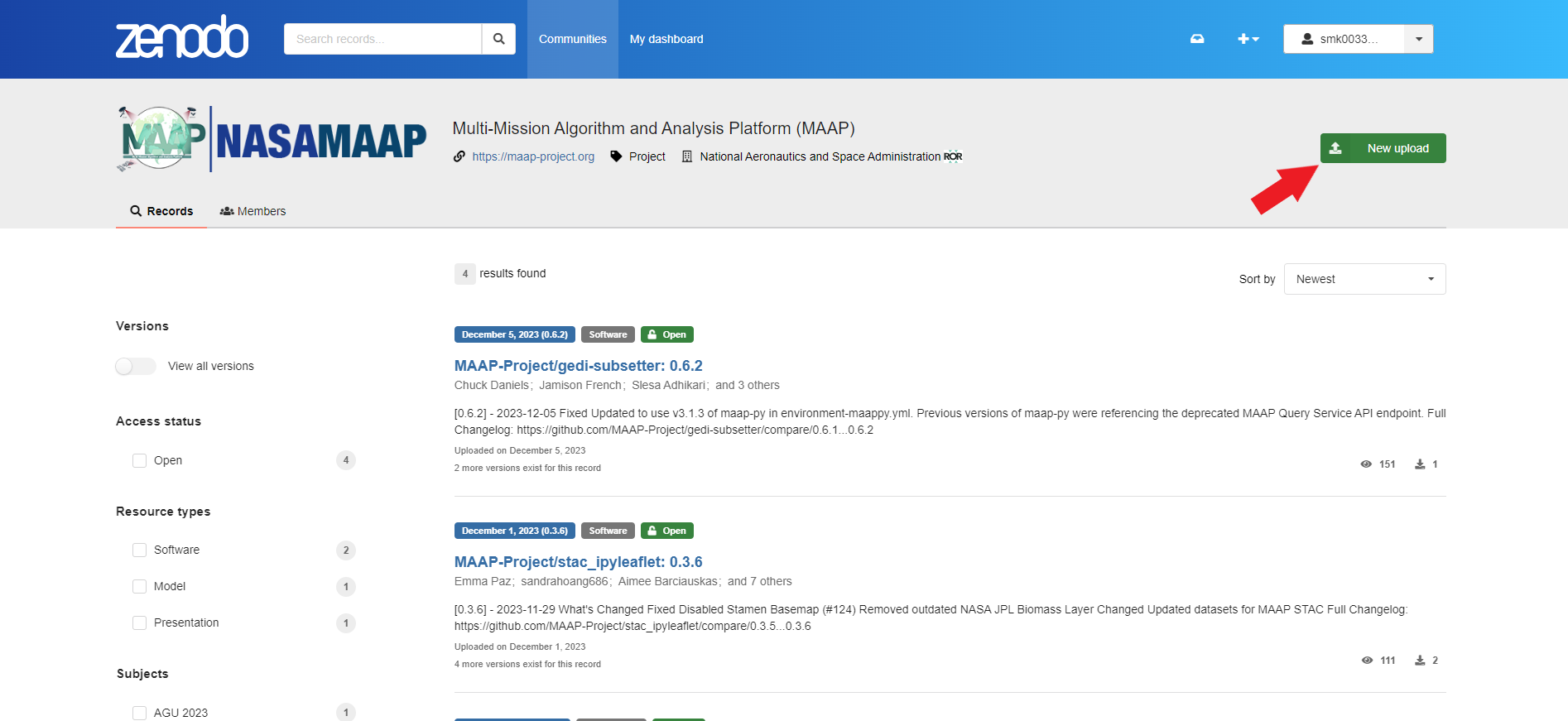This screenshot has height=721, width=1568.
Task: Click the NASA MAAP community logo
Action: point(272,139)
